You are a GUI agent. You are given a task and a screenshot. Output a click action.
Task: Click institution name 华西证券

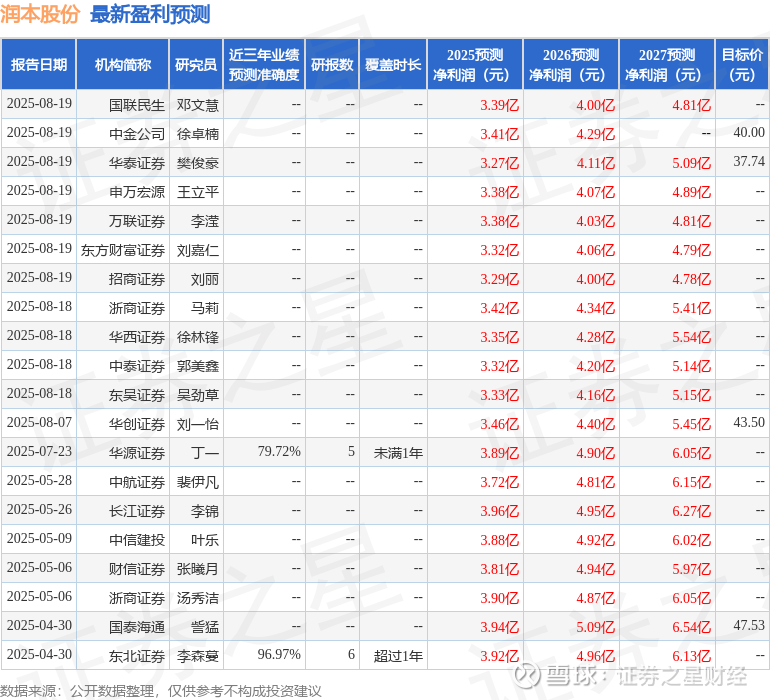(137, 336)
